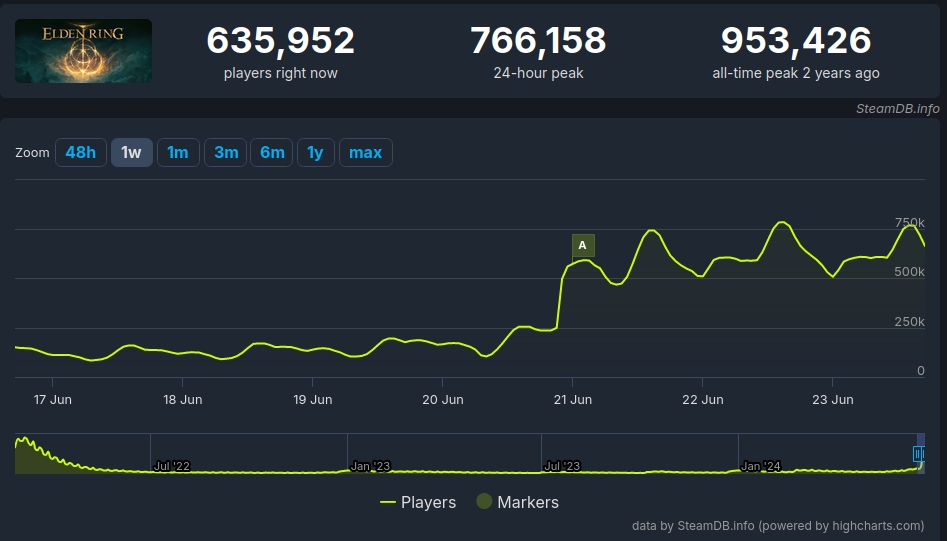This screenshot has height=541, width=947.
Task: Click Jan '23 in the navigator timeline
Action: point(369,466)
